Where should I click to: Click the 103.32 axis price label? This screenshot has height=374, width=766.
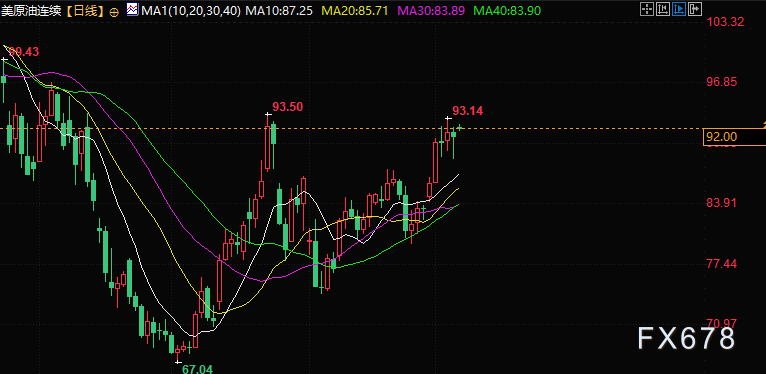(726, 21)
